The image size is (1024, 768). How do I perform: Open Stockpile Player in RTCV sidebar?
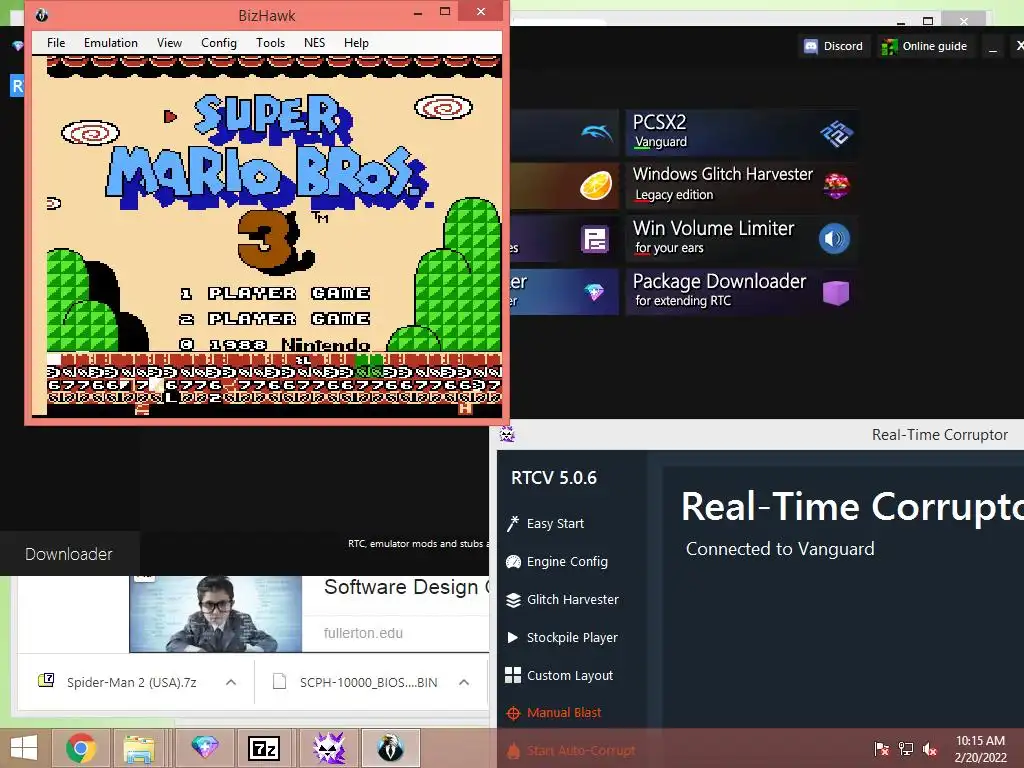coord(571,637)
